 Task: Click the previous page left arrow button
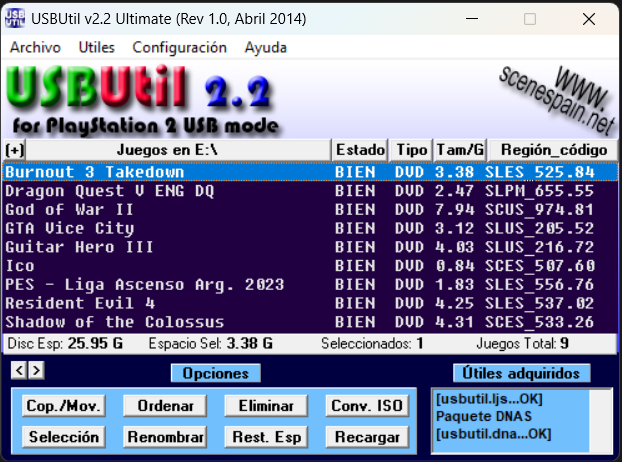tap(19, 370)
